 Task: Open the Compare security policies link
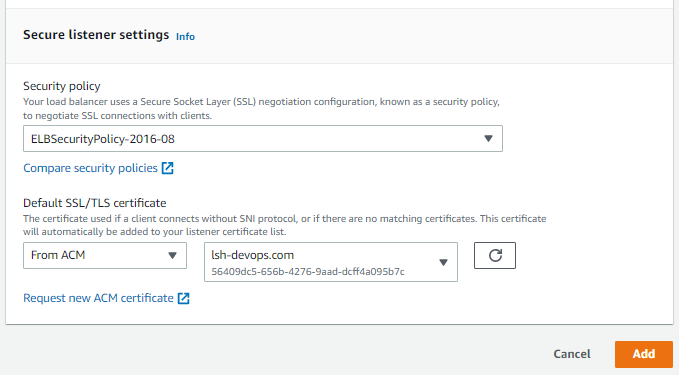coord(91,168)
